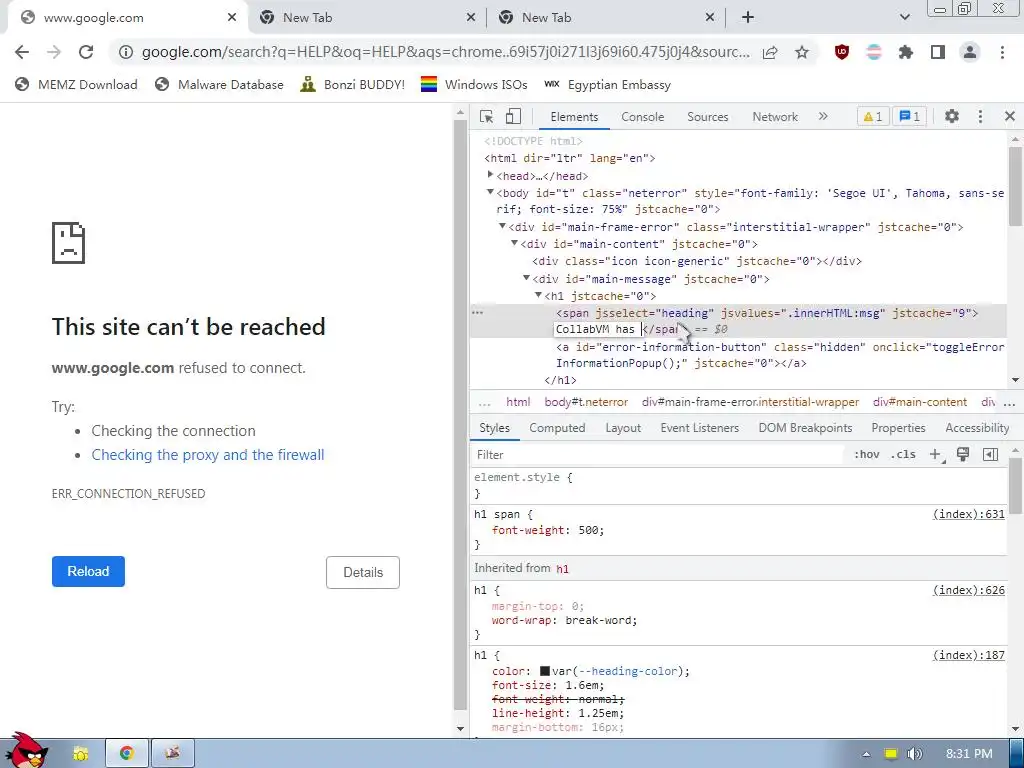
Task: Collapse the main-content div node
Action: pyautogui.click(x=515, y=243)
